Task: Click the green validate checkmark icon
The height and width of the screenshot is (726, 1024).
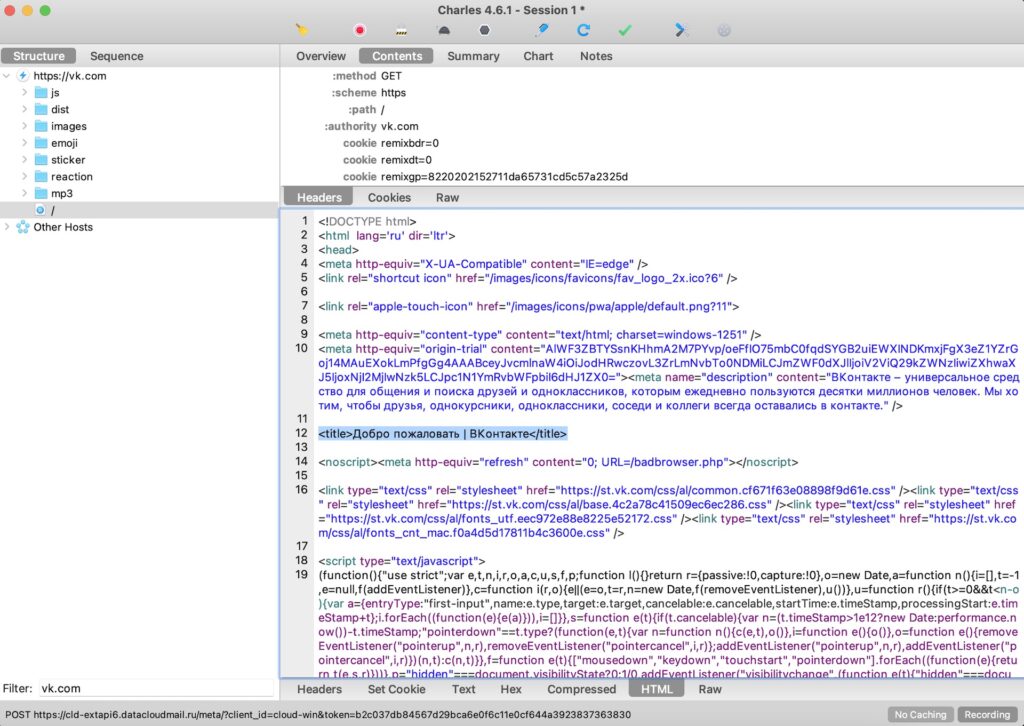Action: 625,30
